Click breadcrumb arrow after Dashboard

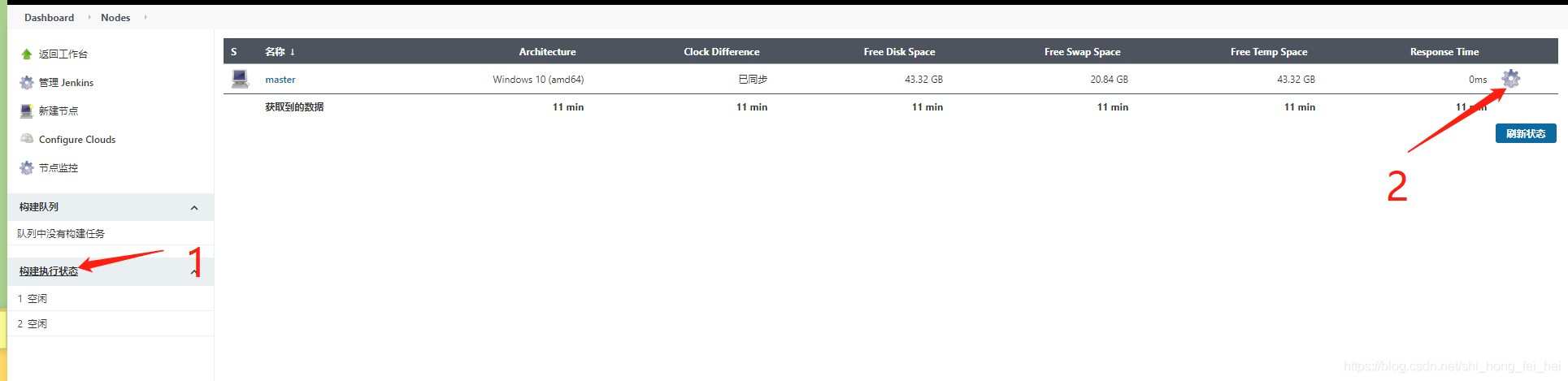[89, 17]
